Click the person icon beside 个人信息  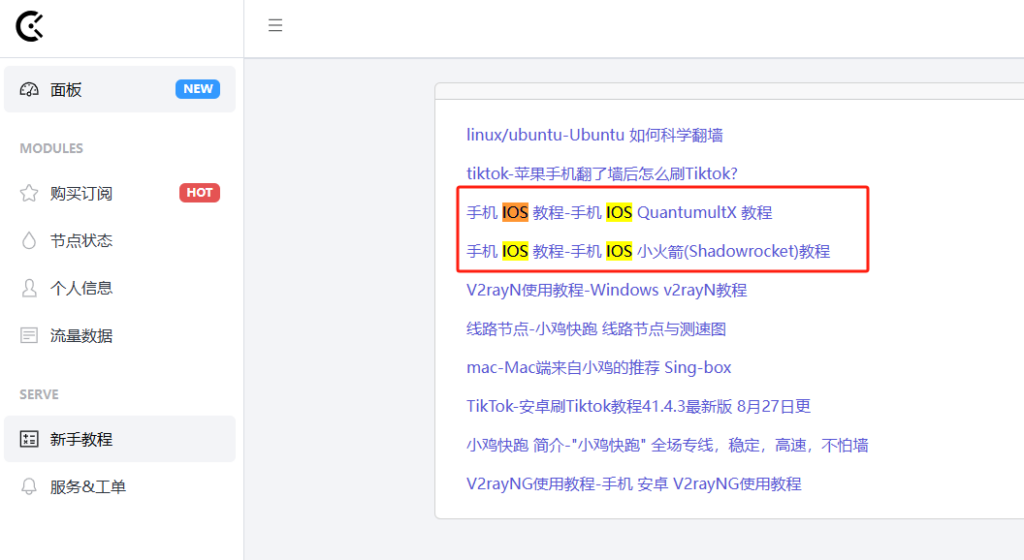29,288
